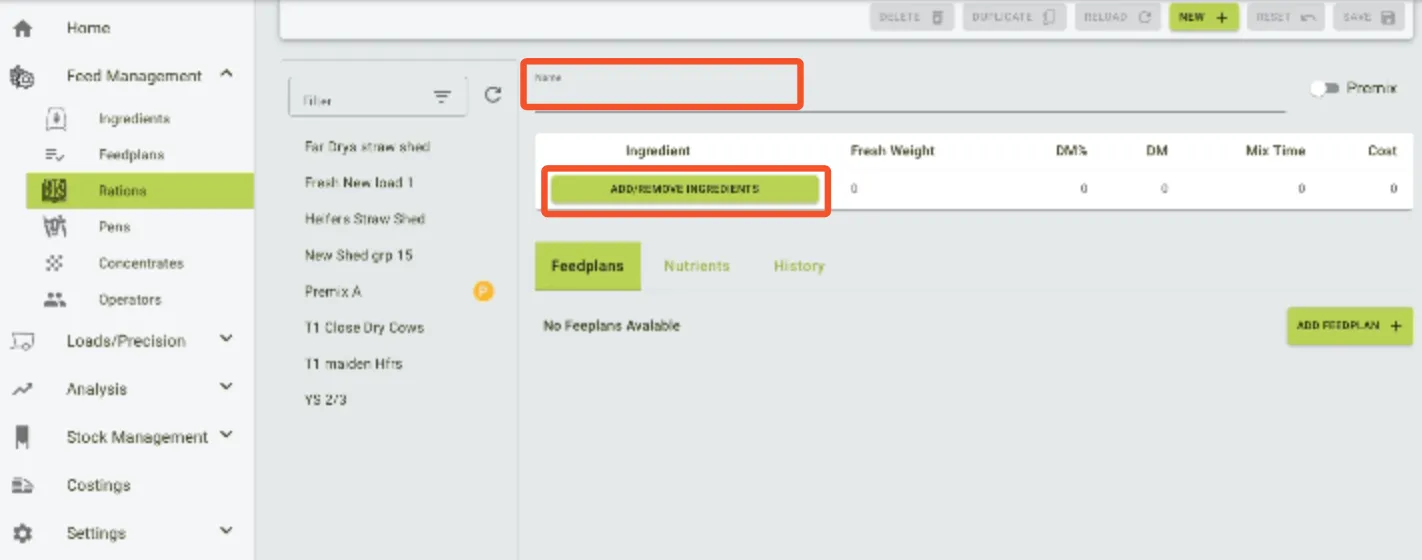1422x560 pixels.
Task: Click the Ingredients sidebar icon
Action: click(x=56, y=119)
